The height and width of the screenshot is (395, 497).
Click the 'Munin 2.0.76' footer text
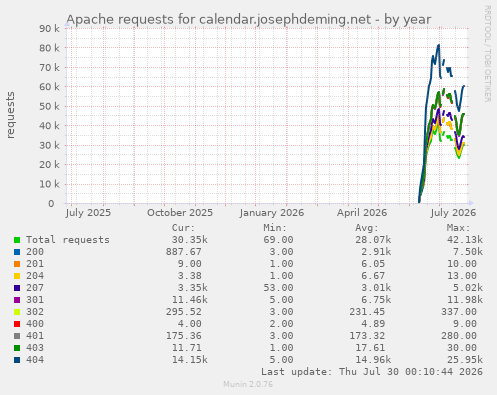[248, 384]
